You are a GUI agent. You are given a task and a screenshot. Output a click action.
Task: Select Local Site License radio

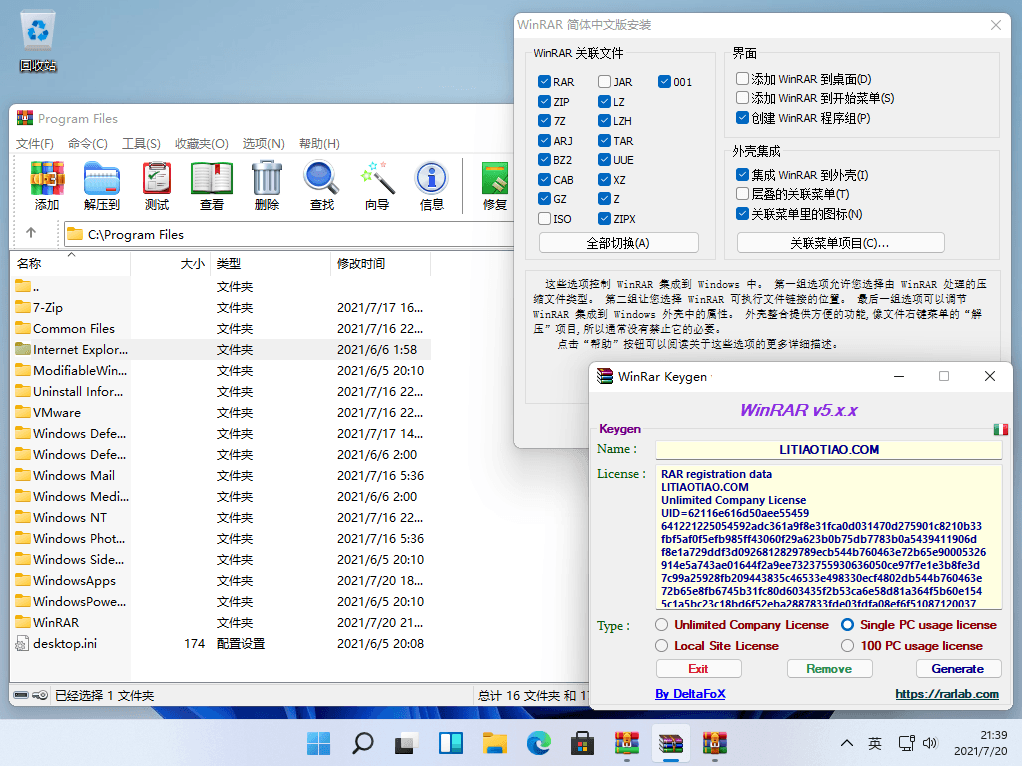point(662,645)
